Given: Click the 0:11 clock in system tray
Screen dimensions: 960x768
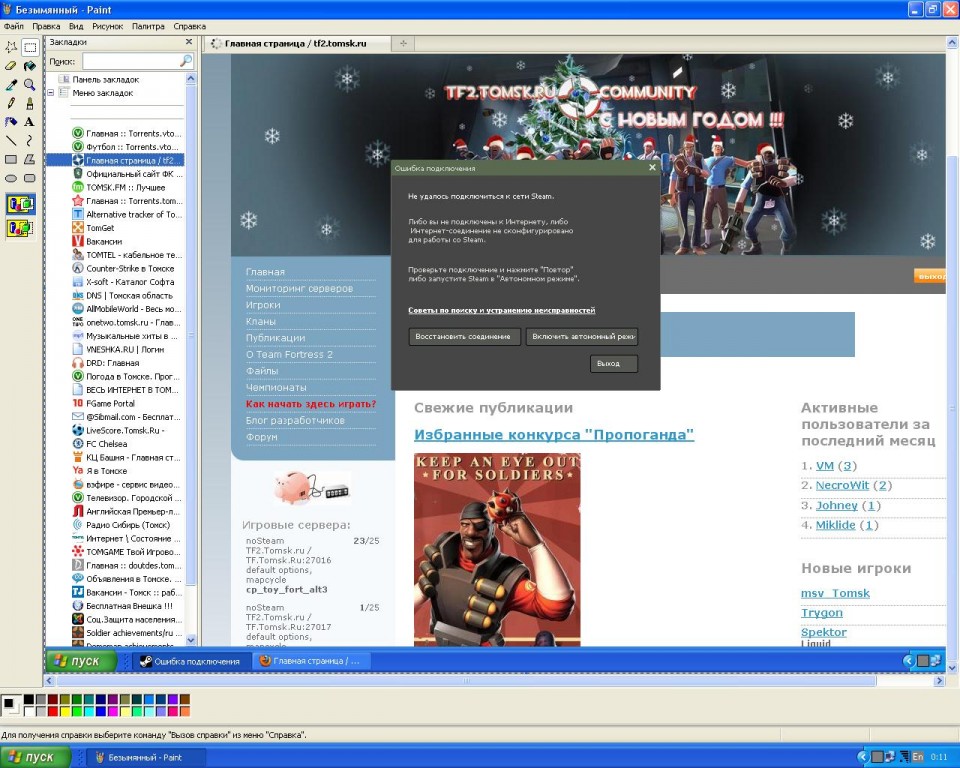Looking at the screenshot, I should click(x=939, y=757).
